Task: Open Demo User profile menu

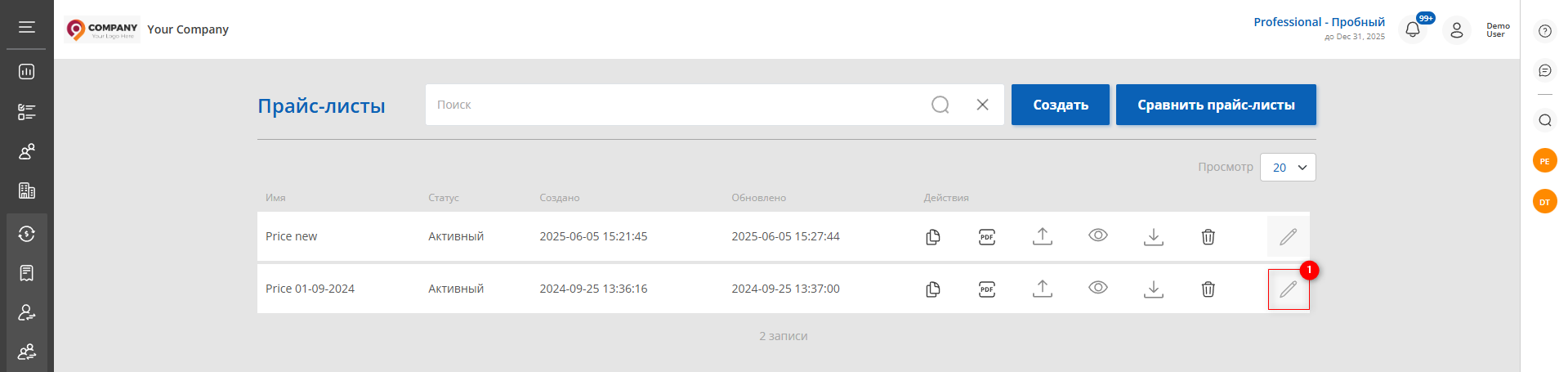Action: click(x=1457, y=30)
